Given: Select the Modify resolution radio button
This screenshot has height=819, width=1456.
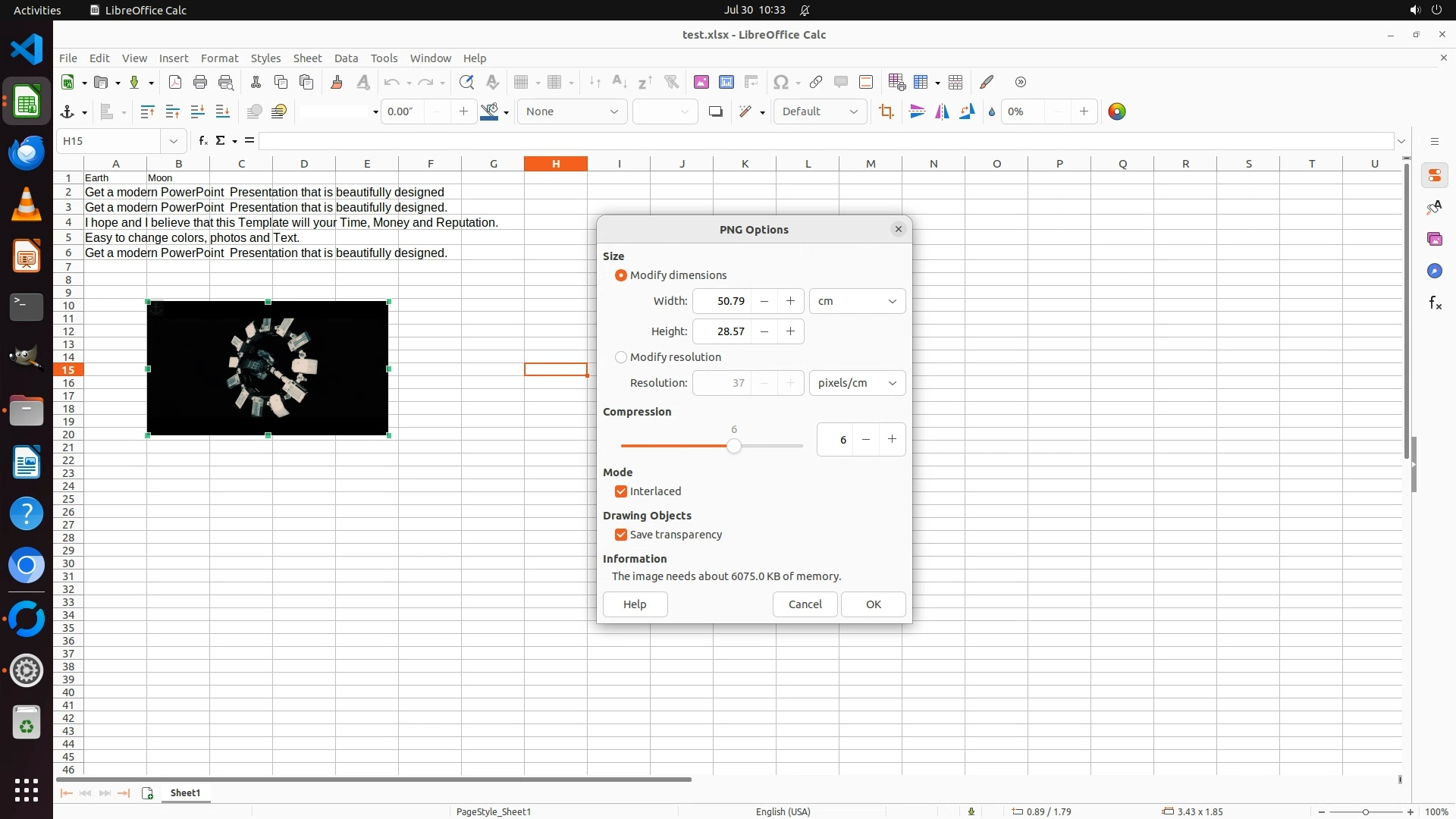Looking at the screenshot, I should (x=621, y=357).
